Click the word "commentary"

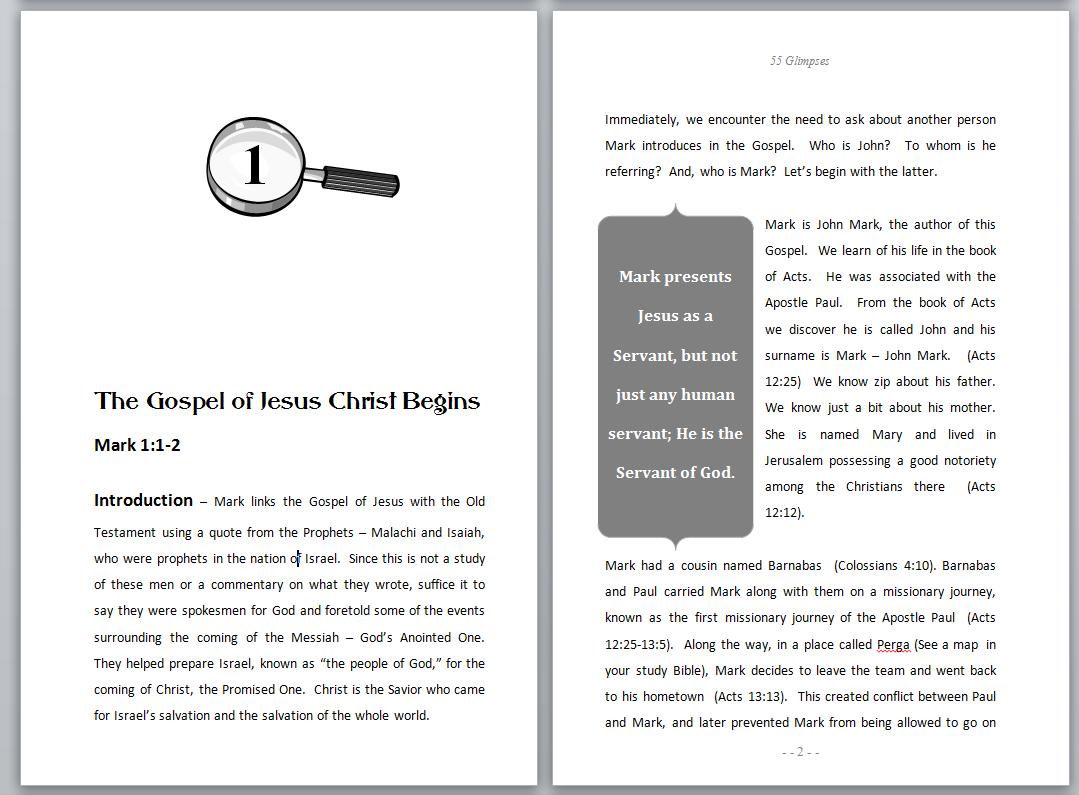pyautogui.click(x=247, y=585)
